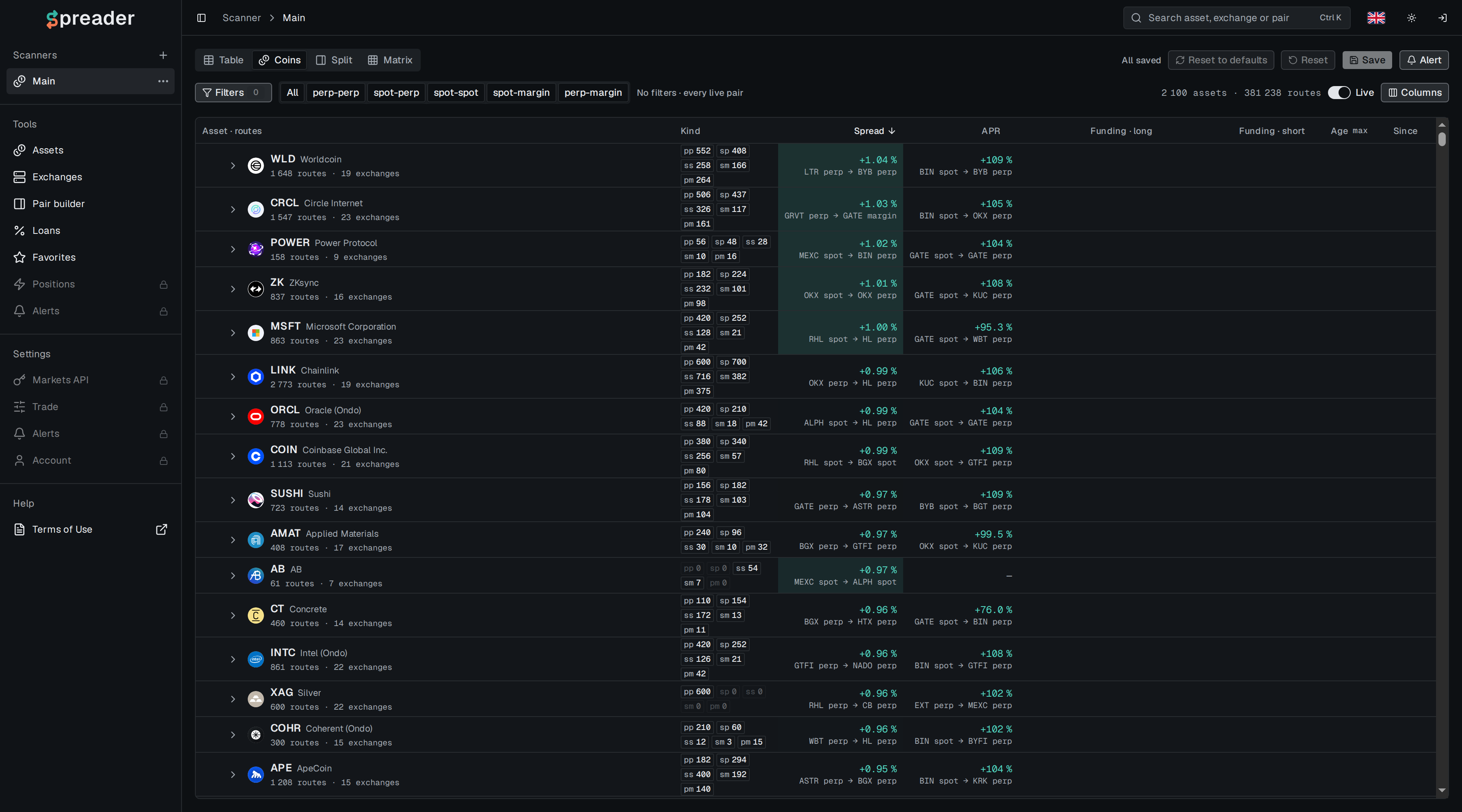Screen dimensions: 1462x812
Task: Open the Columns settings button
Action: tap(1414, 93)
